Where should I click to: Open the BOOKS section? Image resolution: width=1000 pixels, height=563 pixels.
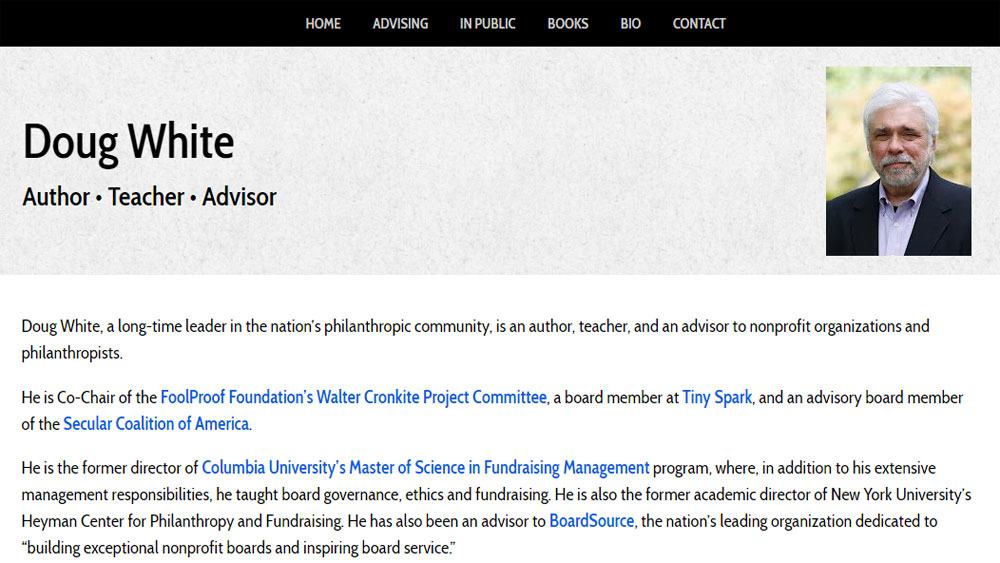(x=568, y=24)
